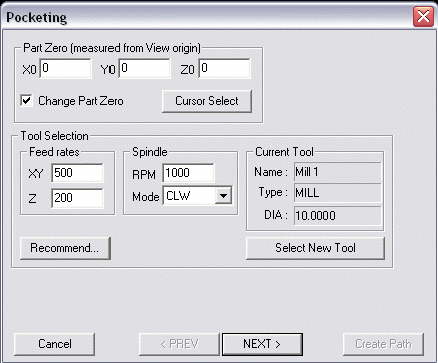Viewport: 438px width, 363px height.
Task: Click Select New Tool button
Action: 315,248
